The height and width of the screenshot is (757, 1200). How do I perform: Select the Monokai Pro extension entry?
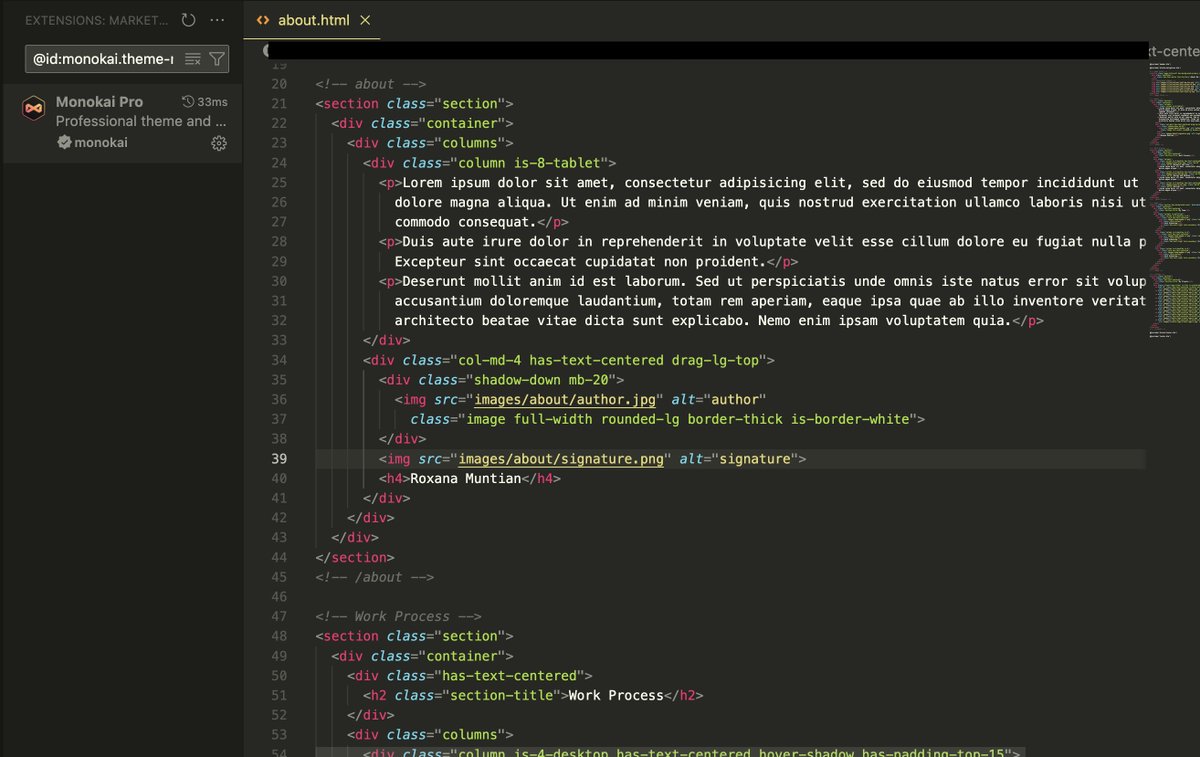(120, 120)
